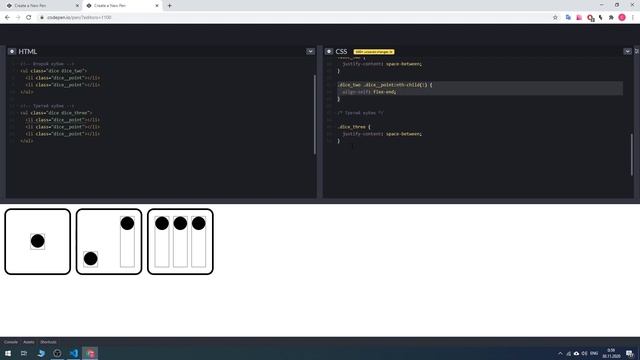This screenshot has width=640, height=360.
Task: Click the yellow unsaved changes badge
Action: point(374,52)
